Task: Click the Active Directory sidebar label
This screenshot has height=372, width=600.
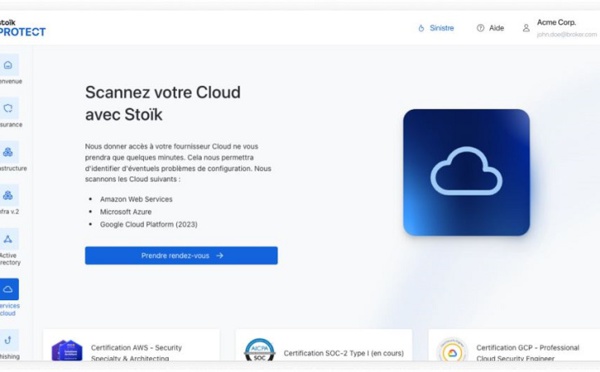Action: [x=10, y=259]
